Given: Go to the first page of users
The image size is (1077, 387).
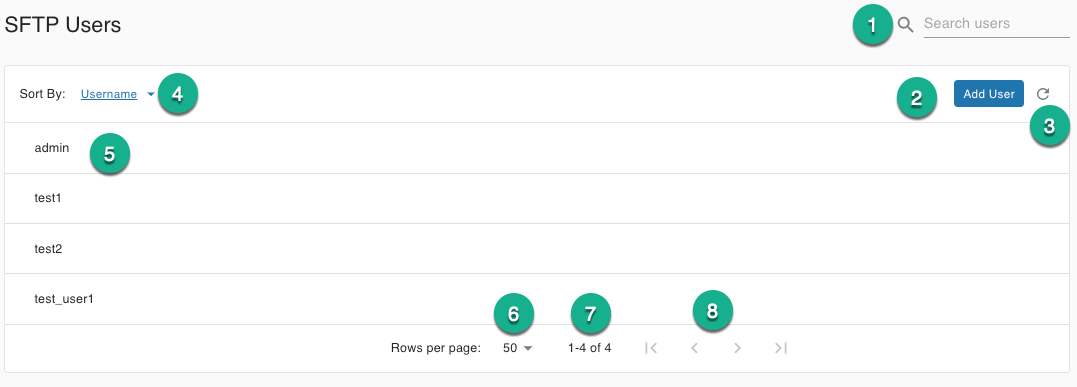Looking at the screenshot, I should [x=651, y=348].
